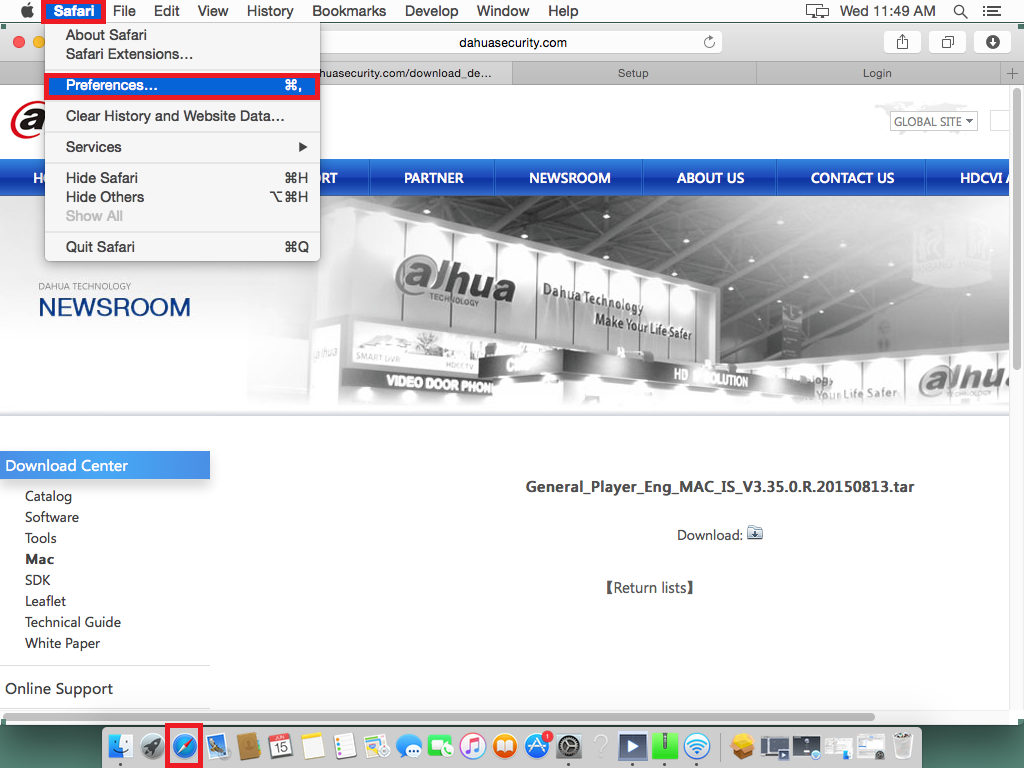Open the History menu
1024x768 pixels.
coord(270,11)
